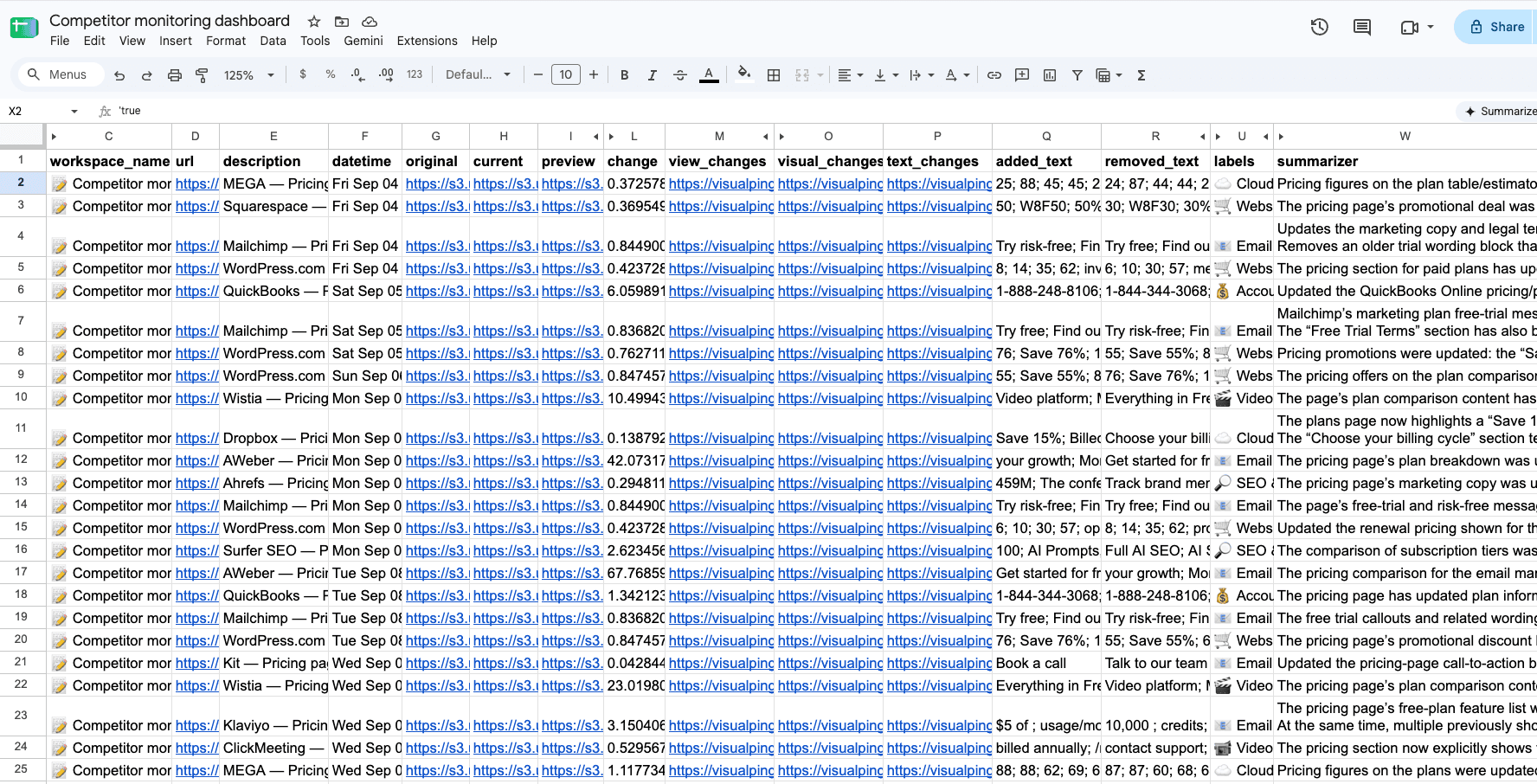The height and width of the screenshot is (784, 1537).
Task: Click the undo icon
Action: (x=119, y=75)
